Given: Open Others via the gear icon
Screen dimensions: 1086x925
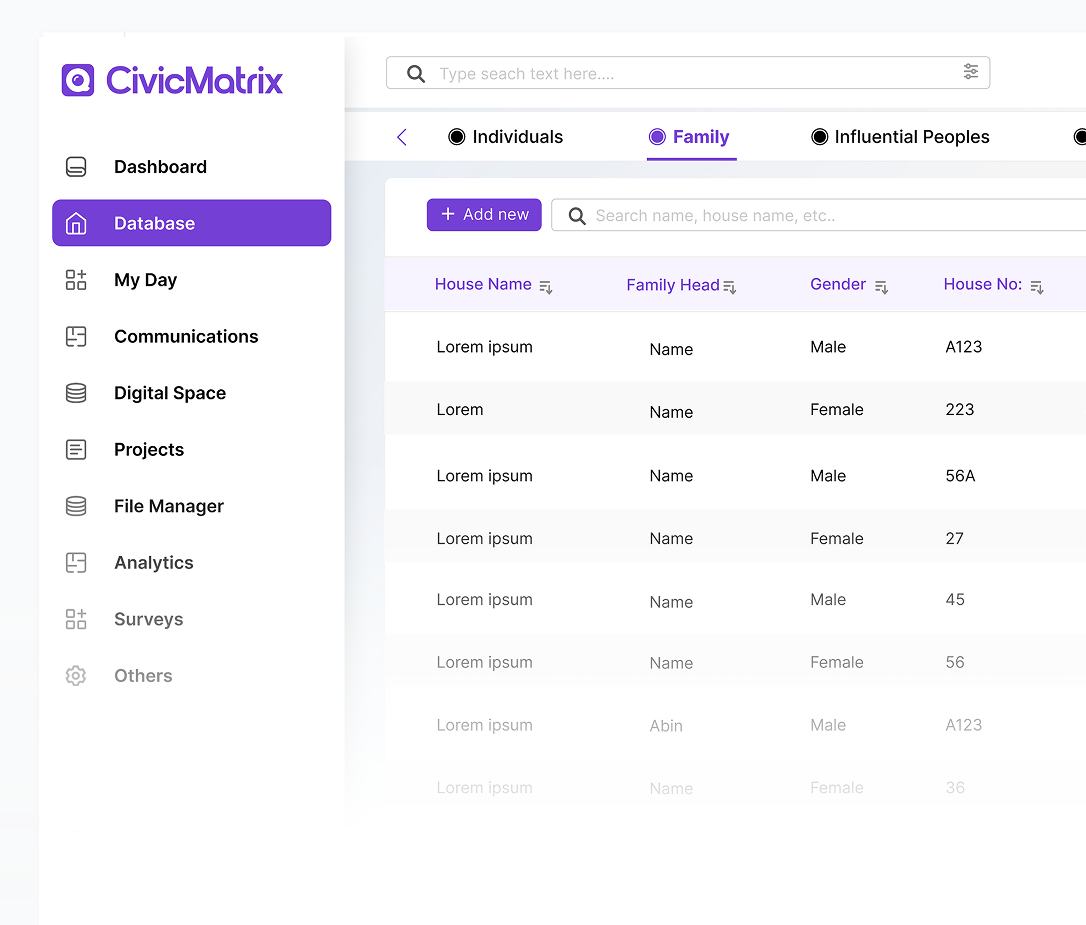Looking at the screenshot, I should [x=76, y=675].
